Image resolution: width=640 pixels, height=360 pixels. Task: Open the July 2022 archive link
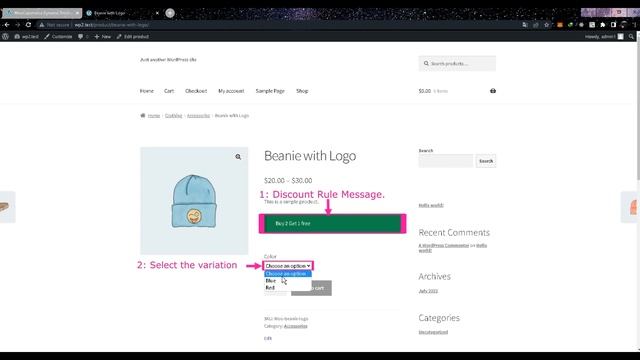(x=428, y=291)
